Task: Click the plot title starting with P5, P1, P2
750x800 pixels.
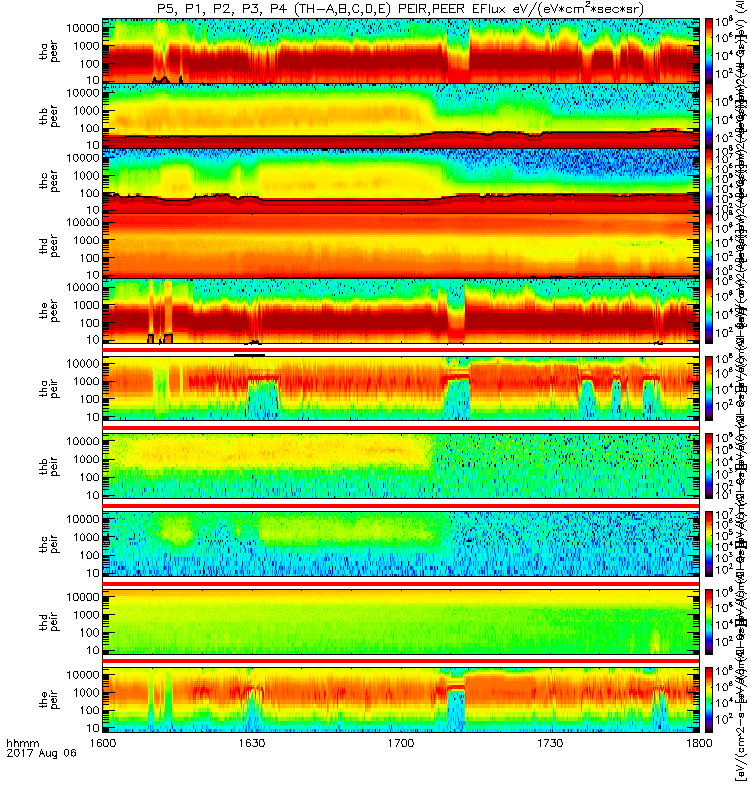Action: click(401, 8)
